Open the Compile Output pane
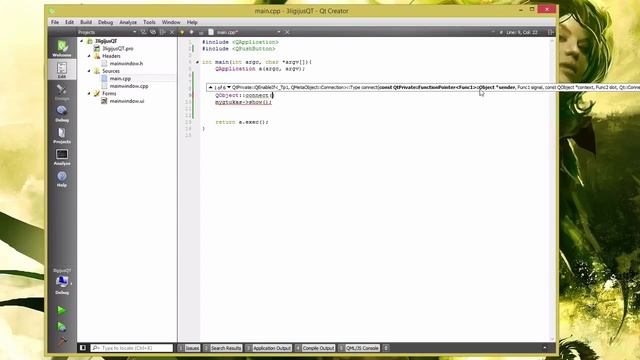Image resolution: width=640 pixels, height=360 pixels. pos(315,348)
